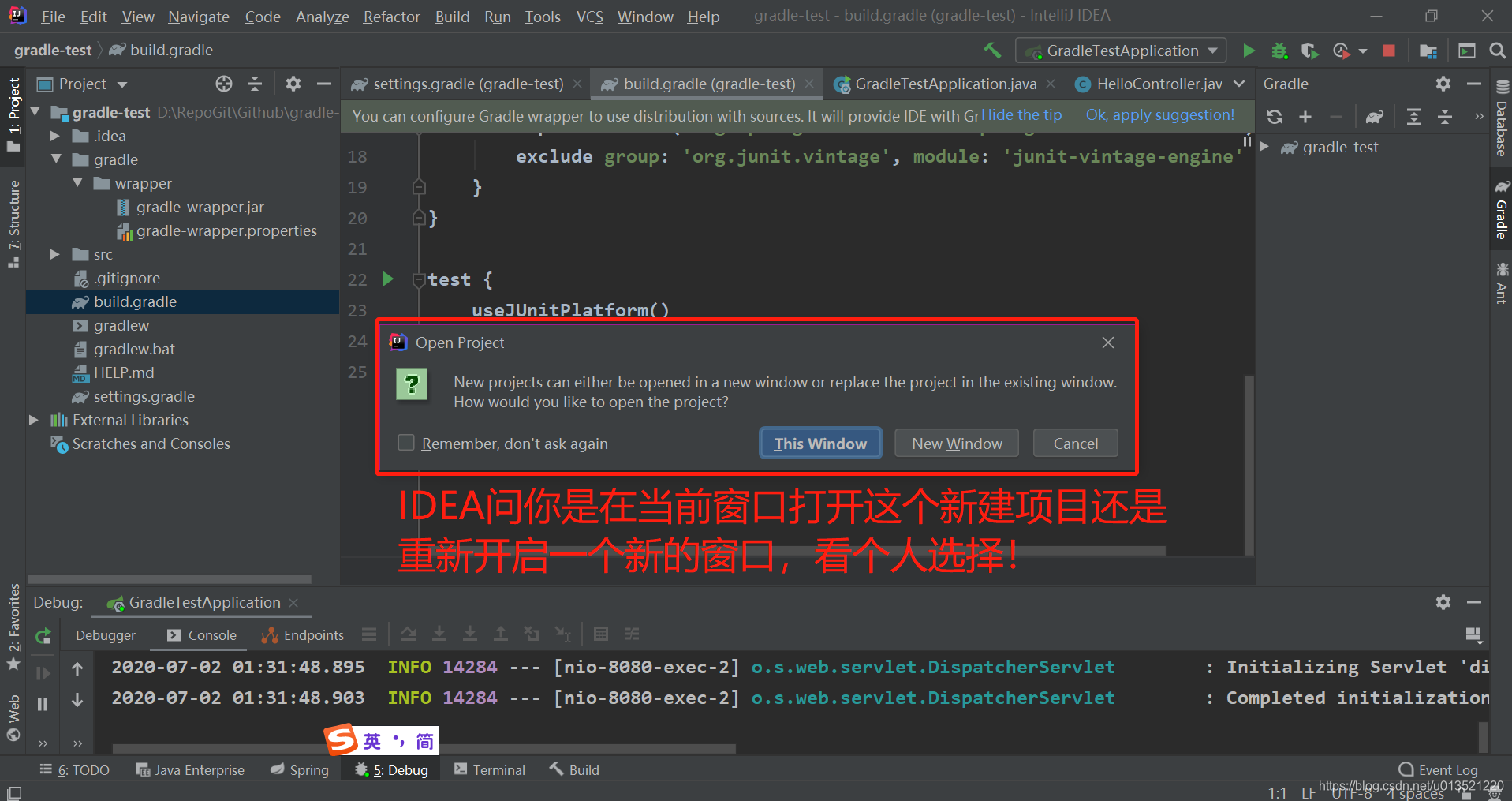
Task: Expand all in the Gradle panel
Action: 1414,117
